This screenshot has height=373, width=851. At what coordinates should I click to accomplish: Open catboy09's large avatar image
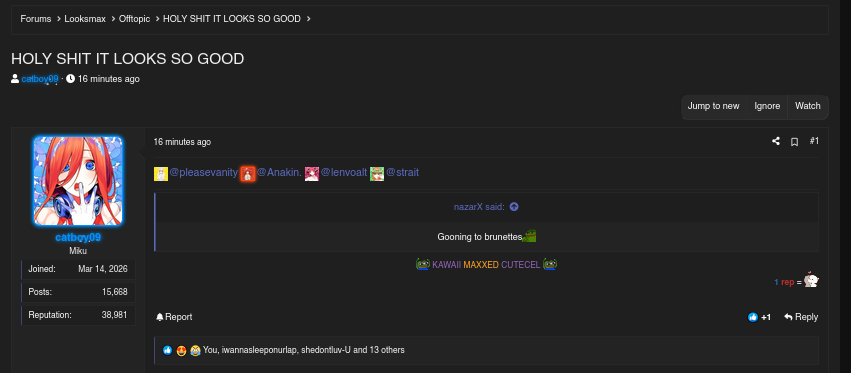click(x=78, y=181)
